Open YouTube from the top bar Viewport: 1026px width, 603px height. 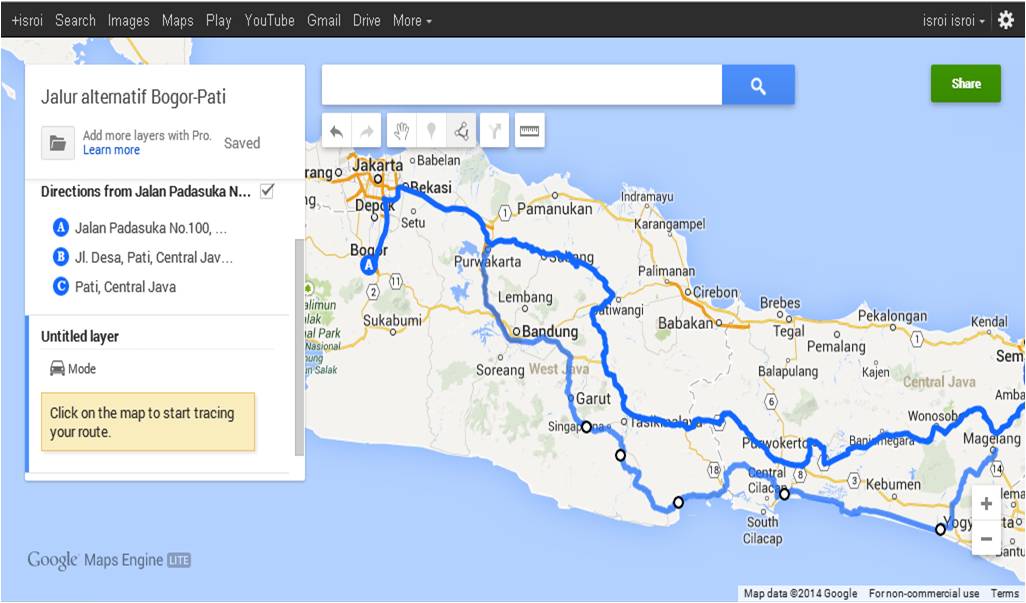point(269,20)
